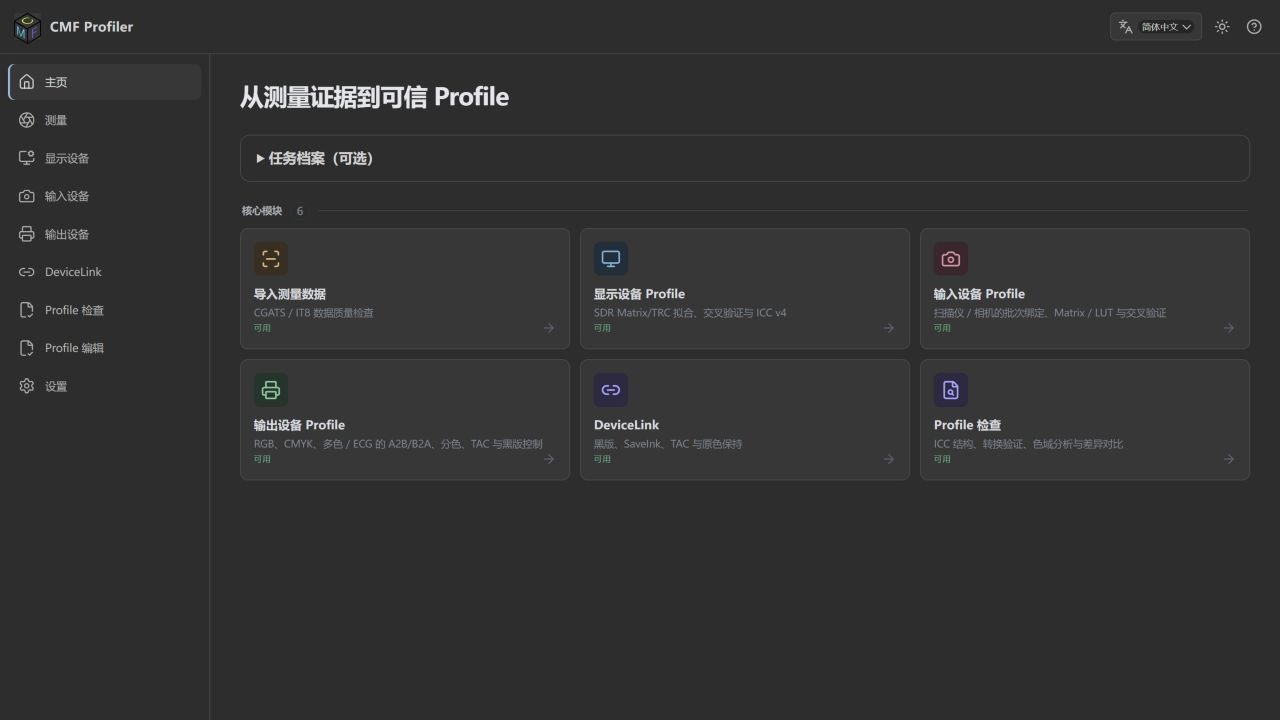Open the 简体中文 language dropdown
Viewport: 1280px width, 720px height.
tap(1156, 27)
